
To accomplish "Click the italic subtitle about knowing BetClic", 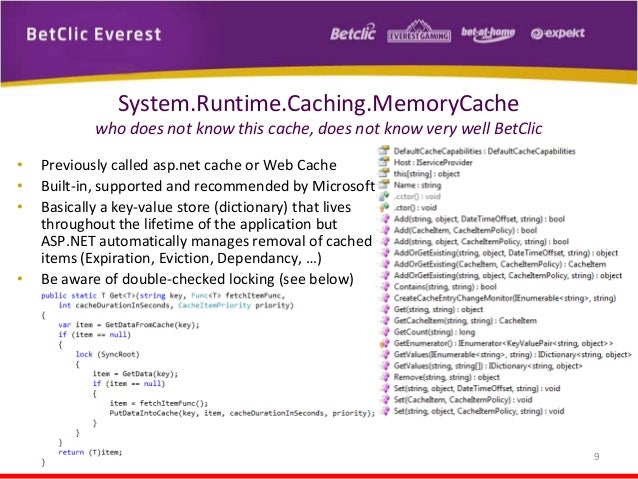I will click(319, 129).
